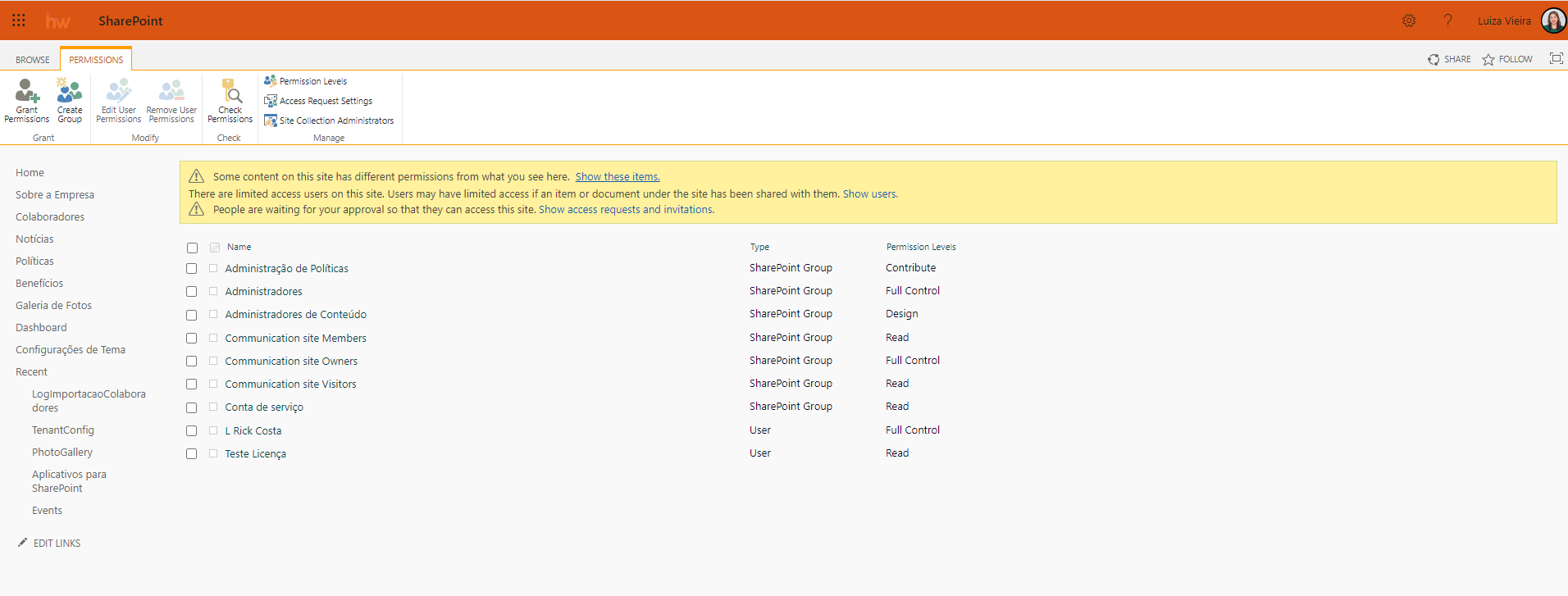Check the L Rick Costa user checkbox
The height and width of the screenshot is (596, 1568).
click(192, 431)
